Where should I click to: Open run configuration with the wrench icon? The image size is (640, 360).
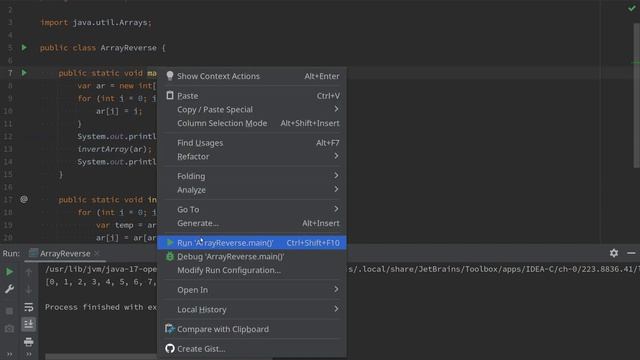(x=9, y=289)
